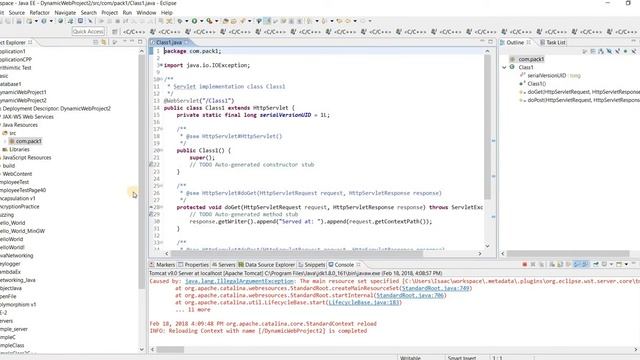Screen dimensions: 640x360
Task: Open the Debug dropdown arrow
Action: coord(187,21)
